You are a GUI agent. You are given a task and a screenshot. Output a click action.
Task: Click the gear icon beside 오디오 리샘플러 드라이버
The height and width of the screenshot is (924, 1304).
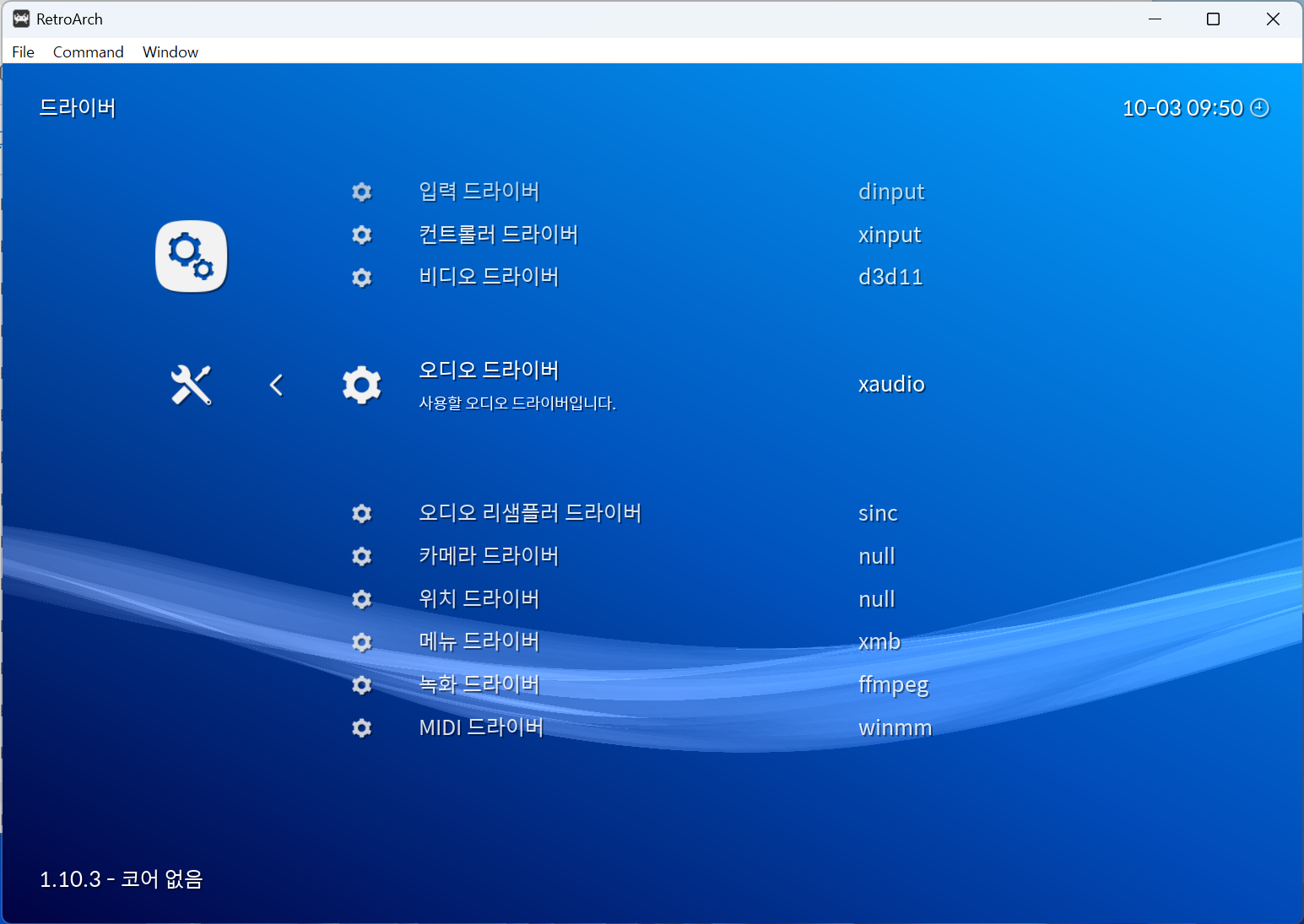tap(362, 513)
